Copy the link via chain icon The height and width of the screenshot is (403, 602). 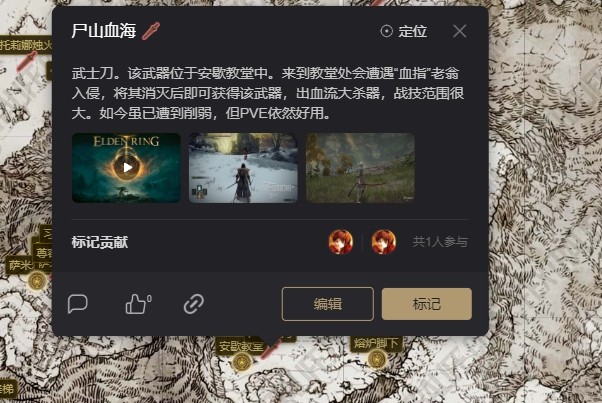(194, 304)
